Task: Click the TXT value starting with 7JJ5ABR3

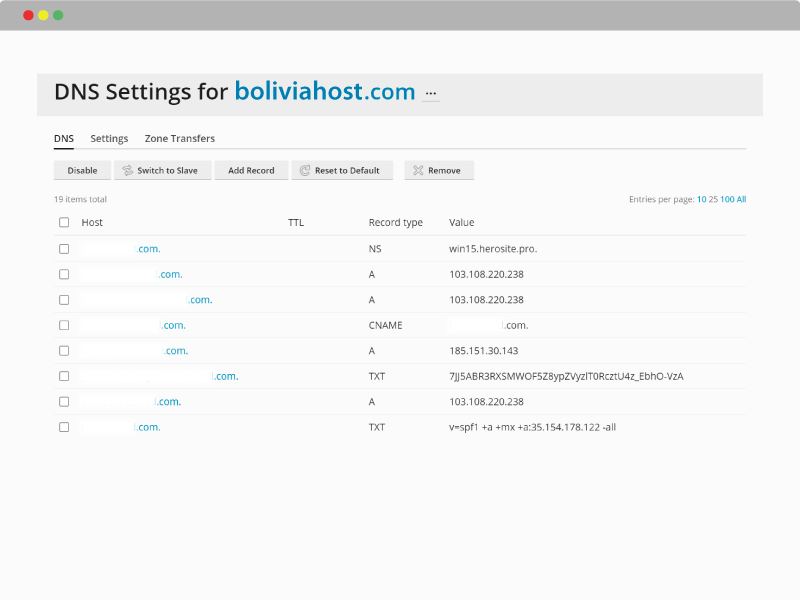Action: pyautogui.click(x=566, y=377)
